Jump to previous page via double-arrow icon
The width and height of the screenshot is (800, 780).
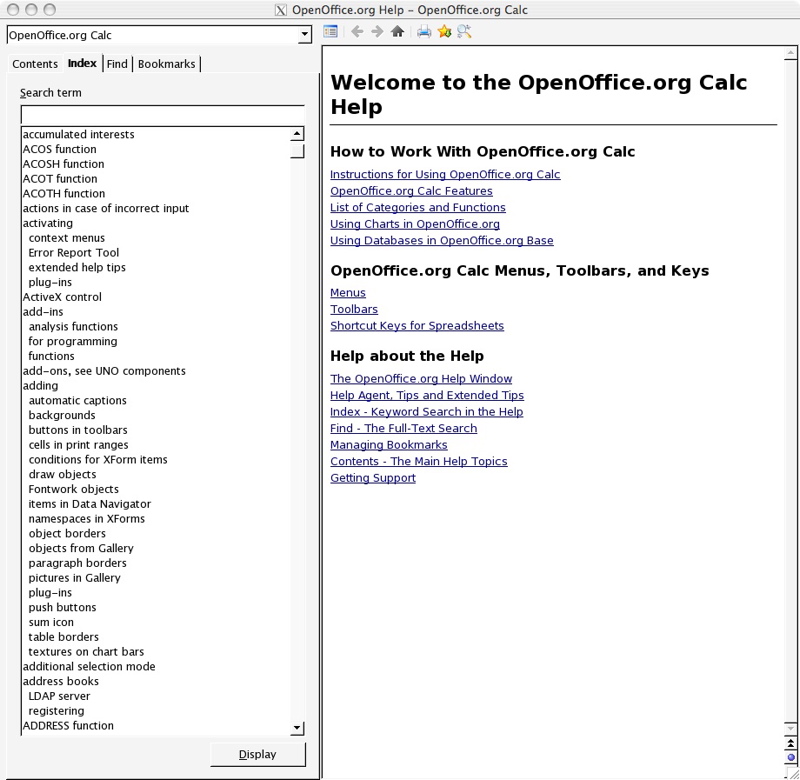pyautogui.click(x=790, y=743)
